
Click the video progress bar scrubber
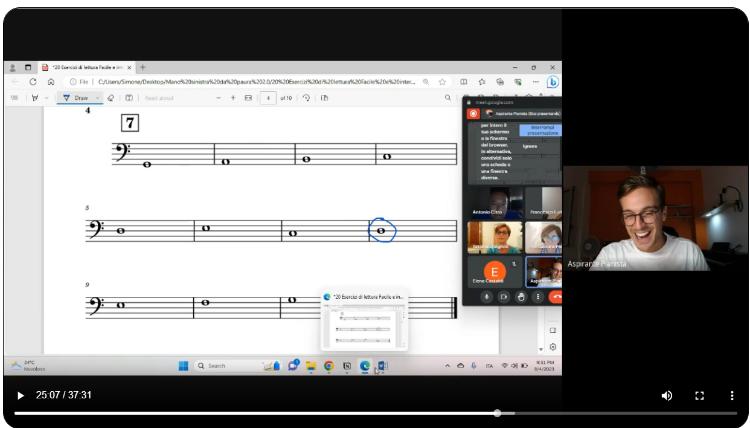(x=497, y=412)
